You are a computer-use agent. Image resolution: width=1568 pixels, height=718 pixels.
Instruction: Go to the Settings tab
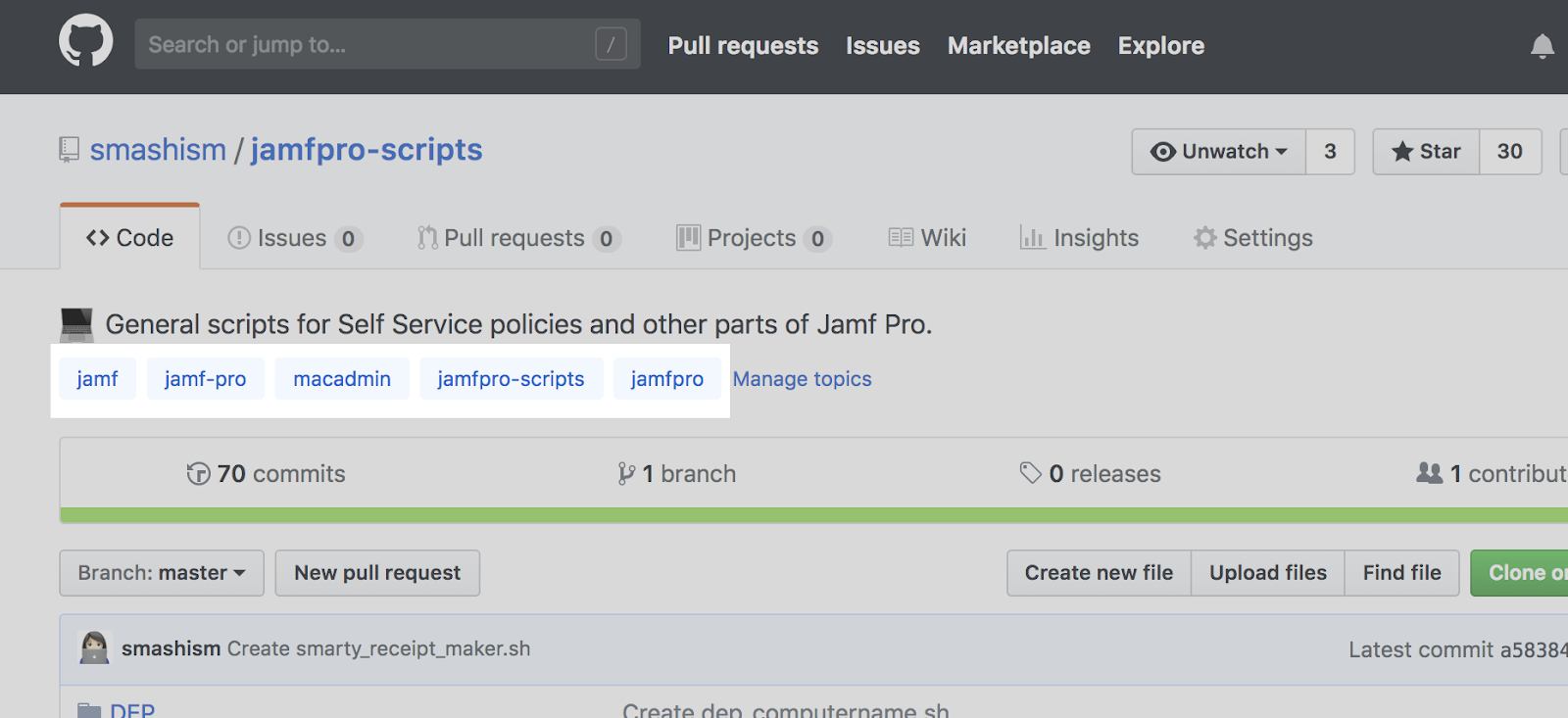(x=1253, y=238)
